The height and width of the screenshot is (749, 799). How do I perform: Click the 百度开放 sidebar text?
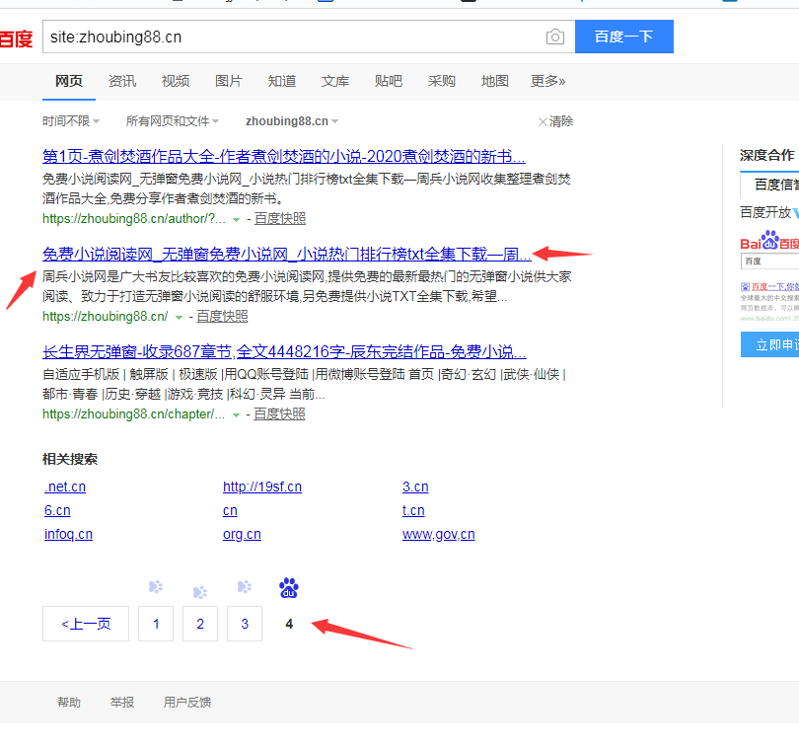coord(765,212)
